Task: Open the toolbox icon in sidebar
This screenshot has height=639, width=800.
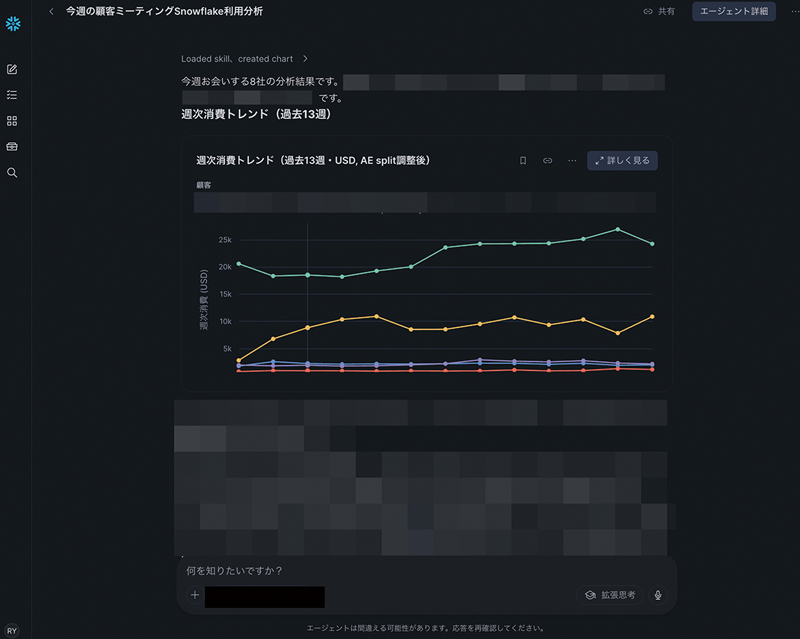Action: pyautogui.click(x=12, y=146)
